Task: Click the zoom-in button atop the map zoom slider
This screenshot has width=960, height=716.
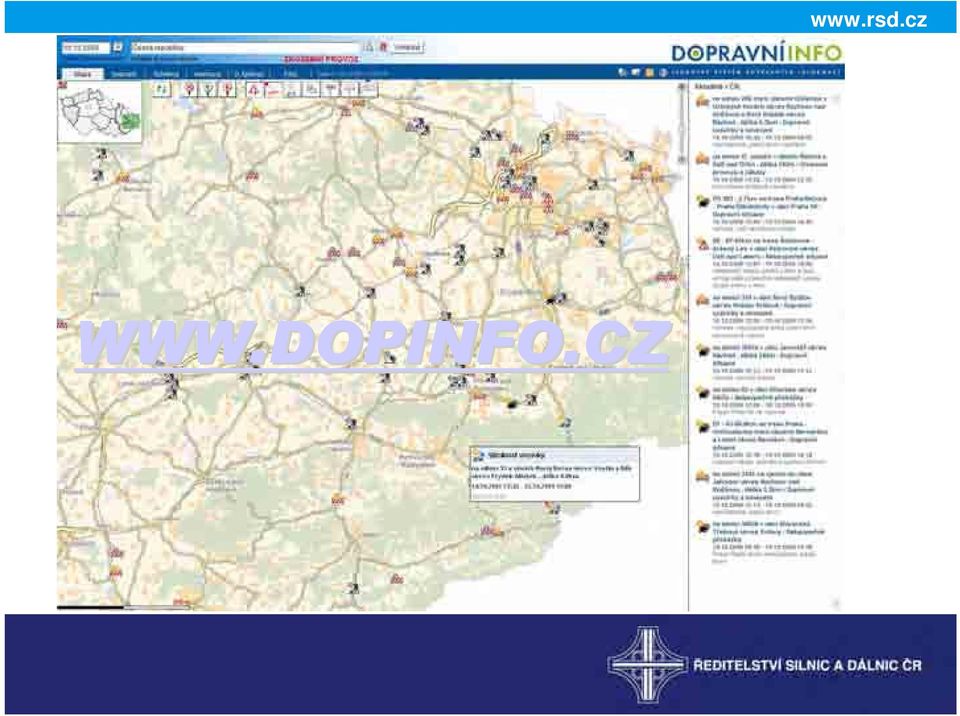Action: click(682, 88)
